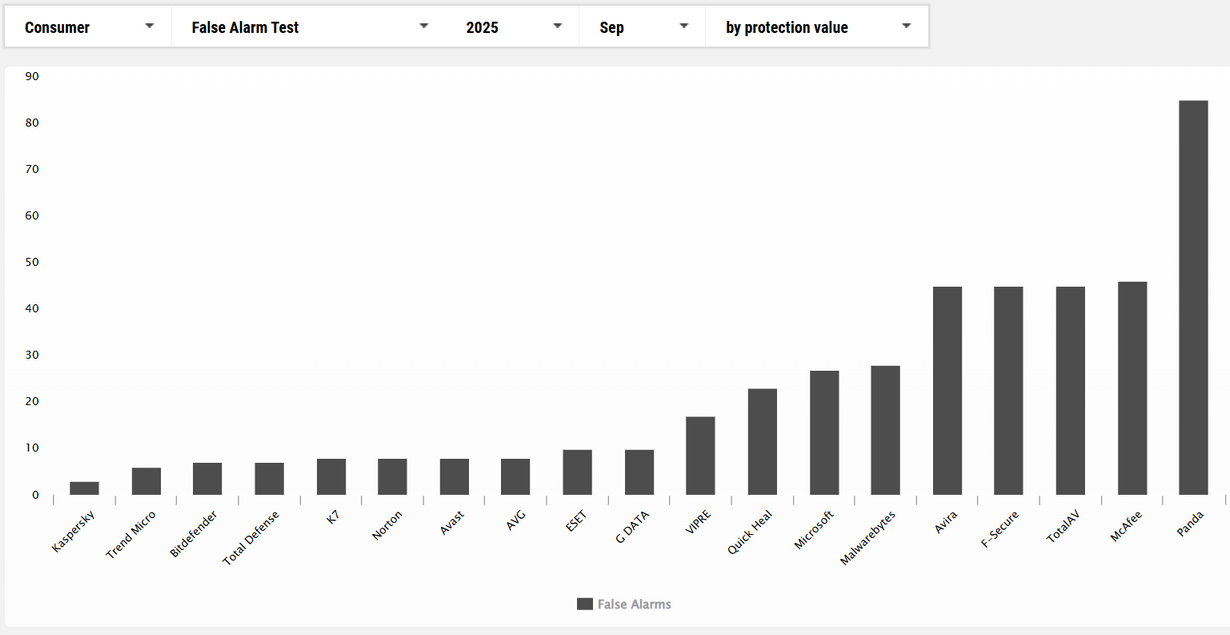Click the Trend Micro axis label
1230x635 pixels.
click(x=131, y=534)
